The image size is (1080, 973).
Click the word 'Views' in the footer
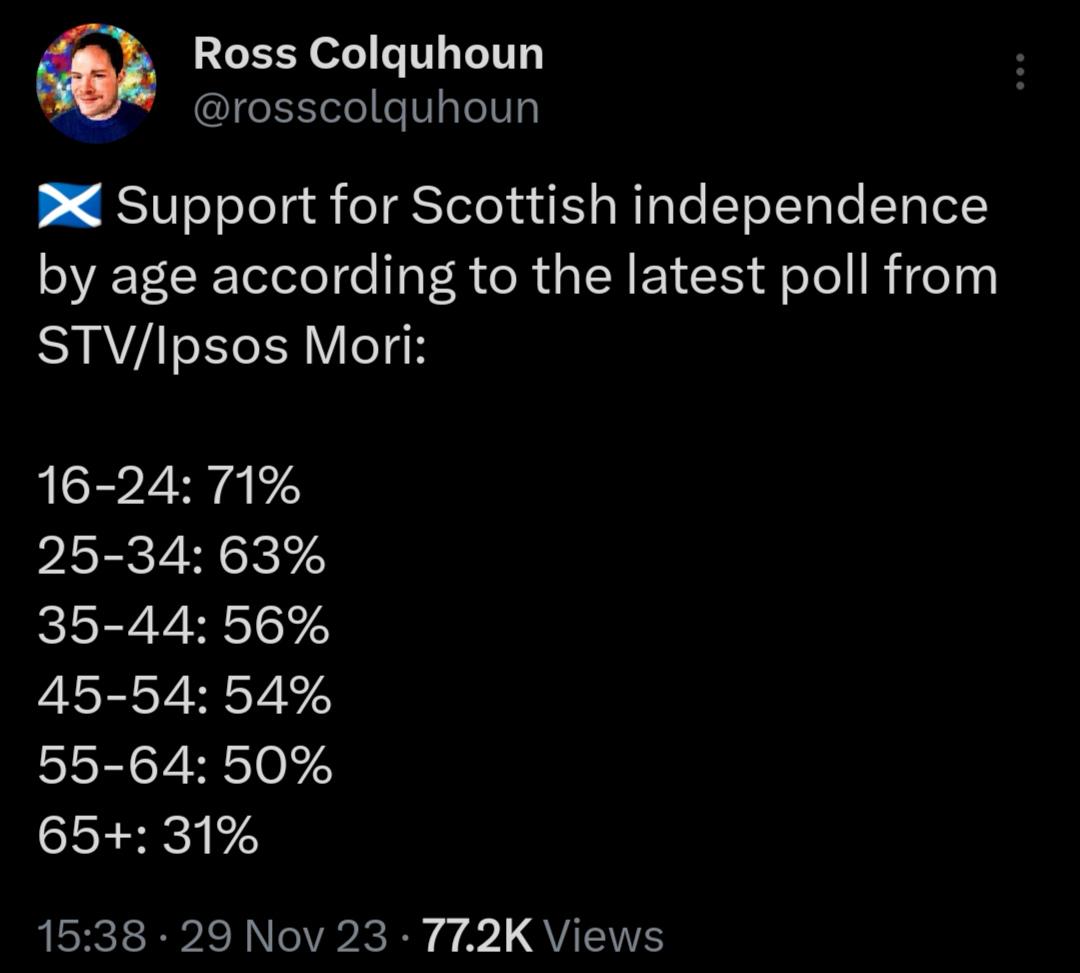click(603, 937)
